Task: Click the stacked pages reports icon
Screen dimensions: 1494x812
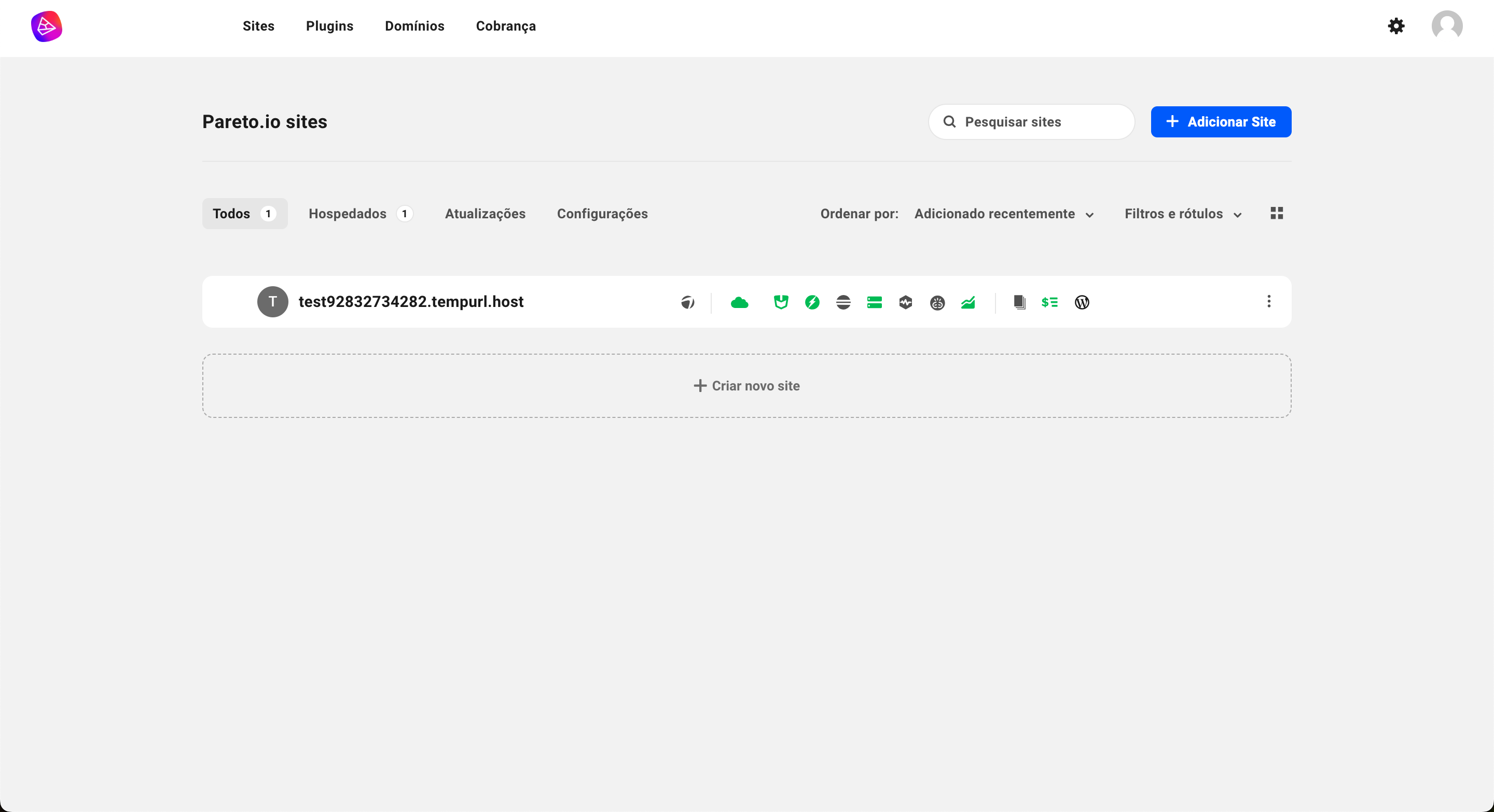Action: [1019, 302]
